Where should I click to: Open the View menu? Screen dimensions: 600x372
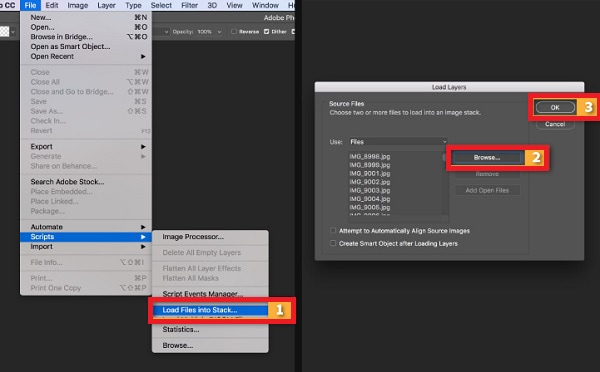tap(234, 5)
